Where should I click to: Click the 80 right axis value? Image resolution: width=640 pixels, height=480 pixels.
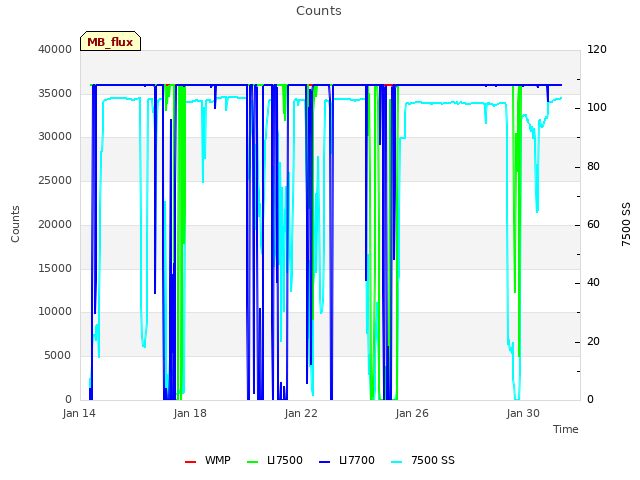pos(593,166)
